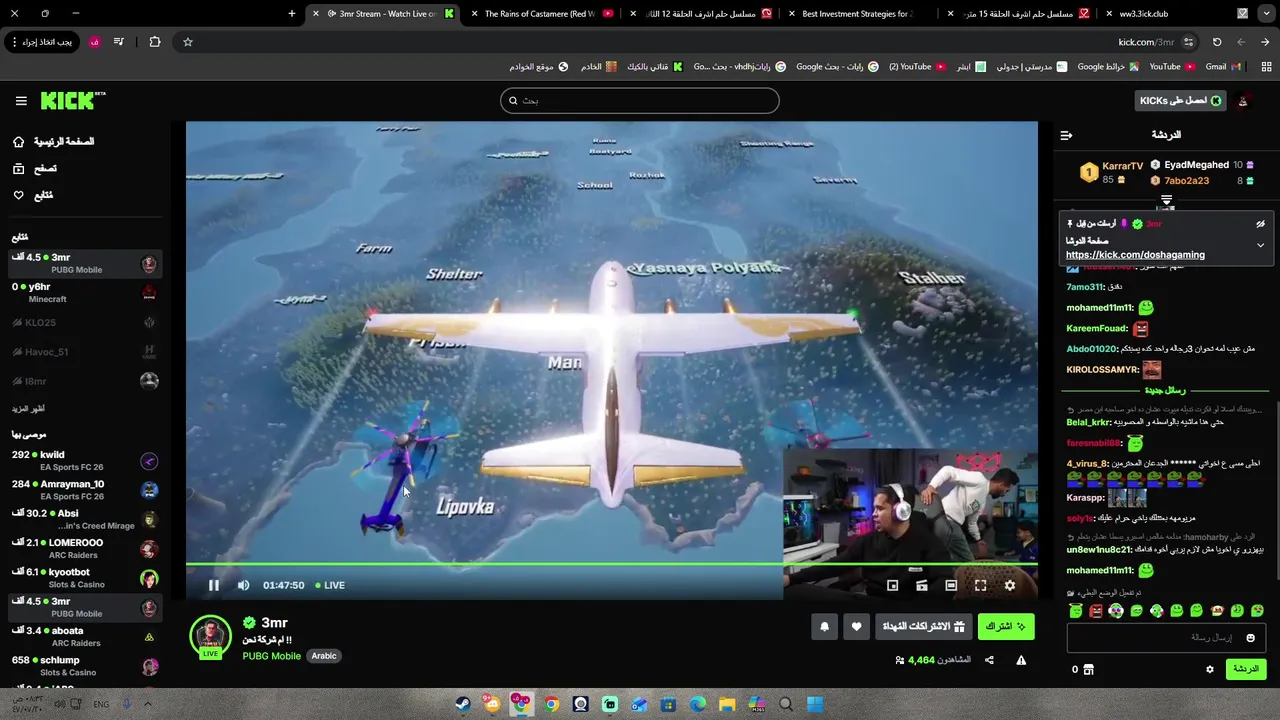Screen dimensions: 1280x720
Task: Click the chat message input field
Action: 1166,638
